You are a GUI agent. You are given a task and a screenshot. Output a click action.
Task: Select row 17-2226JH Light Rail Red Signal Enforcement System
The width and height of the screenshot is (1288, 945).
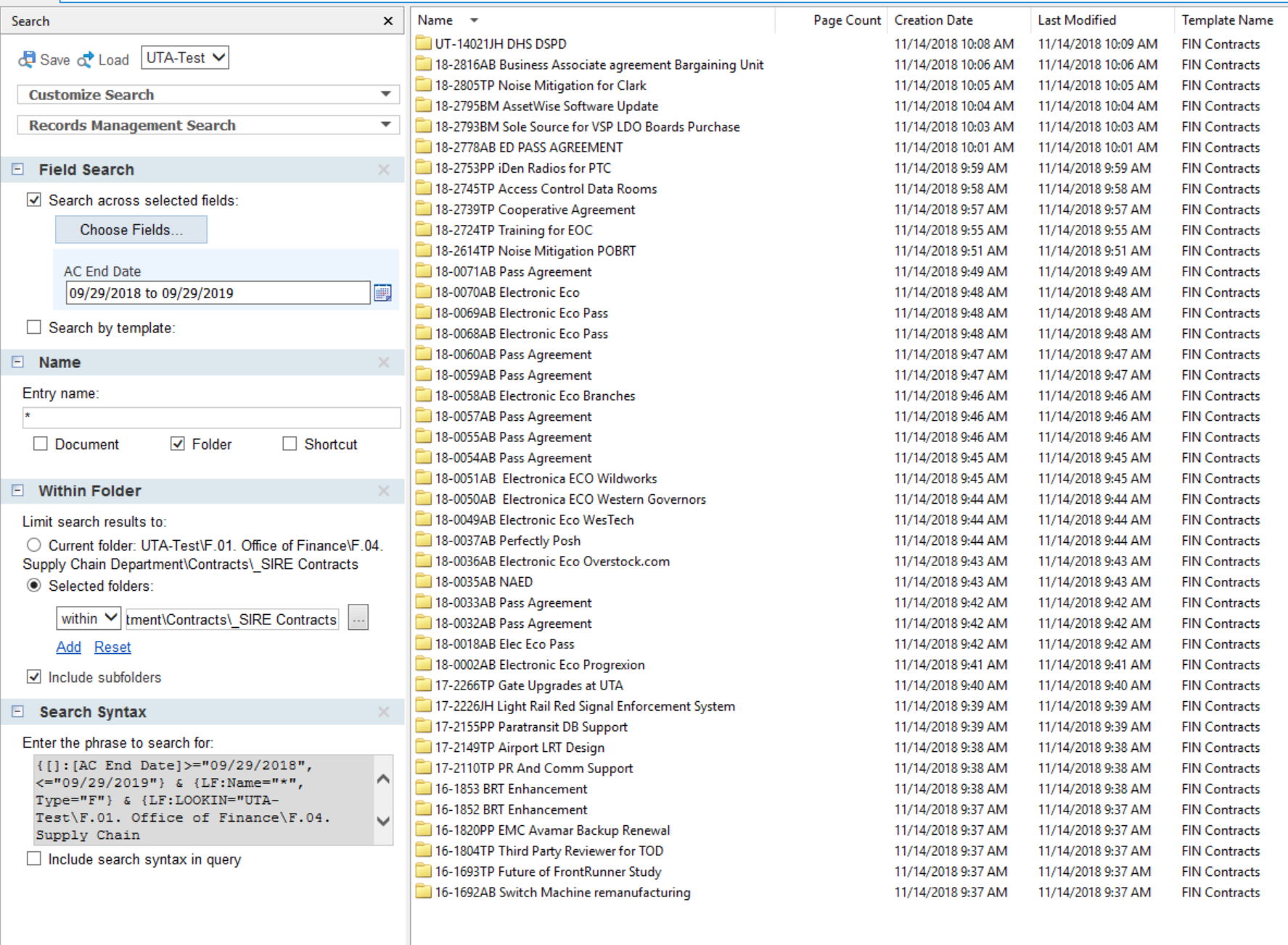click(585, 706)
